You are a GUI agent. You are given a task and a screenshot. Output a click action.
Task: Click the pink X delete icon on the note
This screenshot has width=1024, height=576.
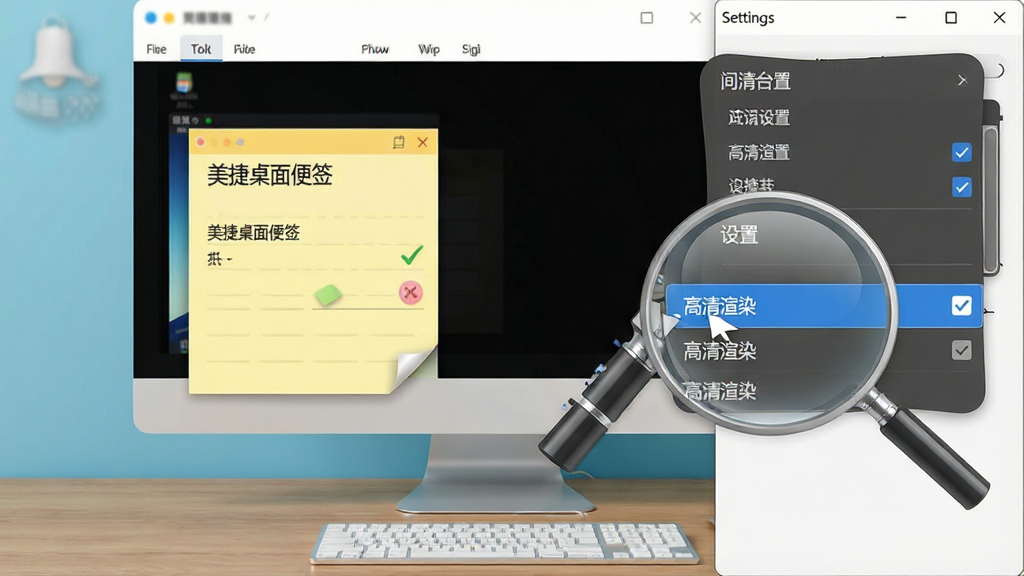[411, 293]
